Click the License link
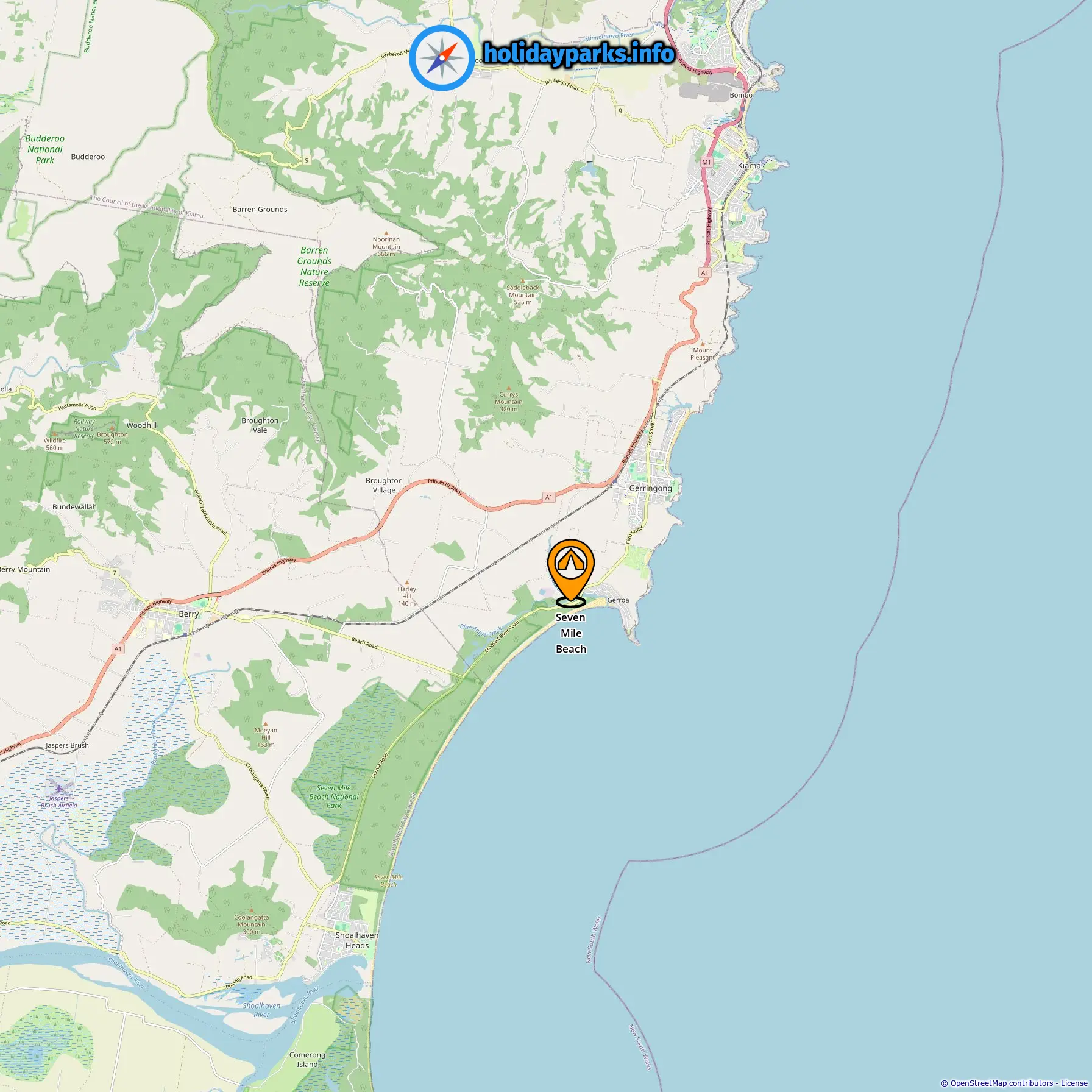 click(1074, 1083)
